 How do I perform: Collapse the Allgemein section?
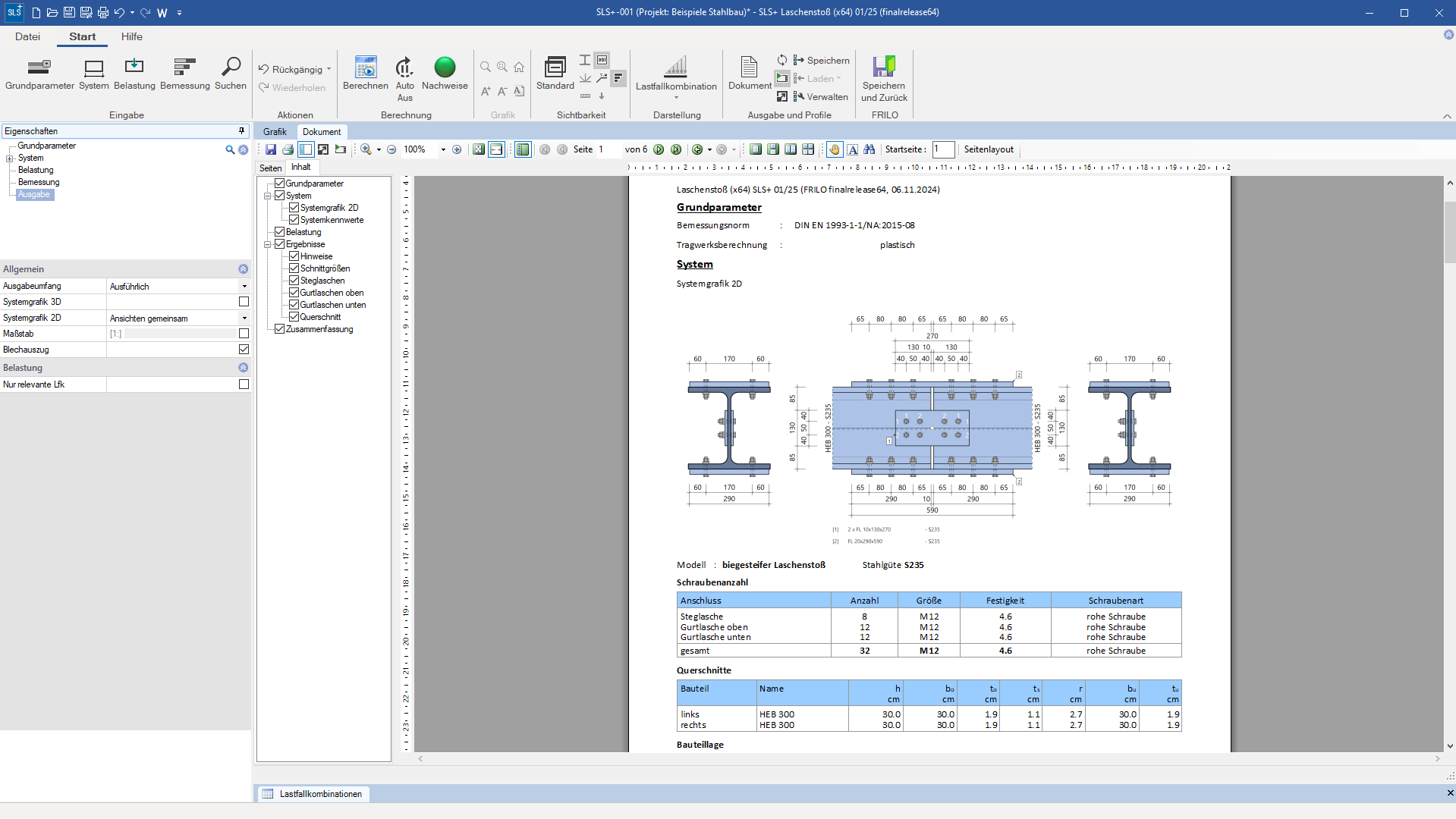(x=243, y=269)
